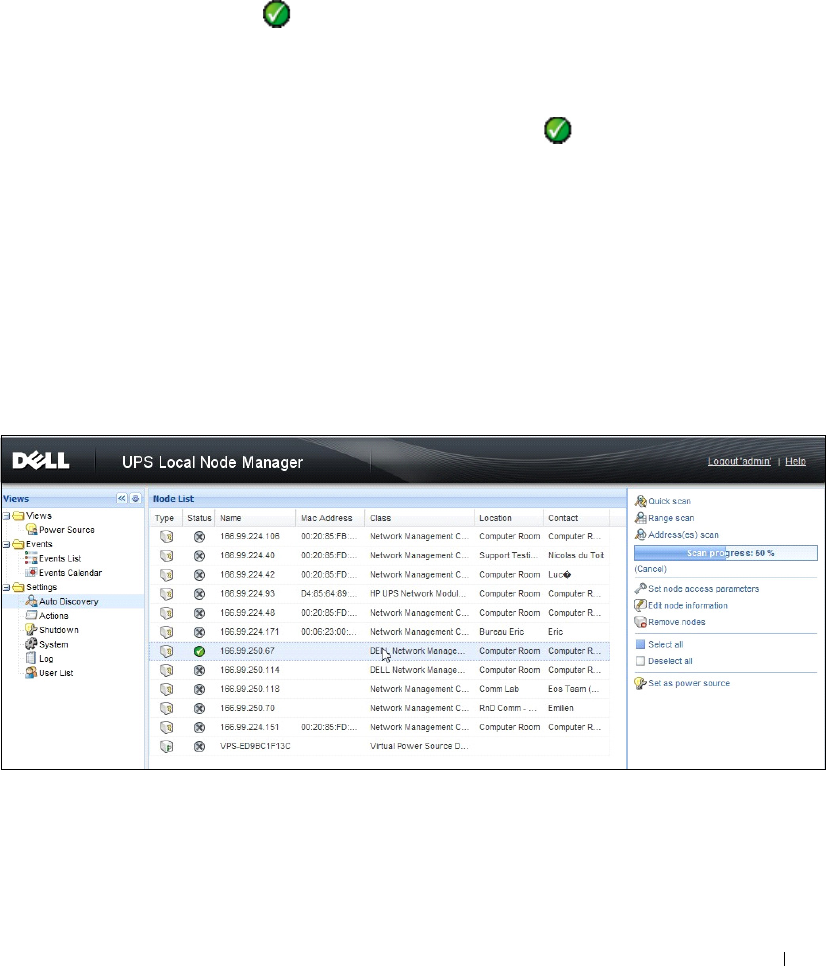Image resolution: width=826 pixels, height=966 pixels.
Task: Click the System gear icon in tree
Action: click(31, 644)
